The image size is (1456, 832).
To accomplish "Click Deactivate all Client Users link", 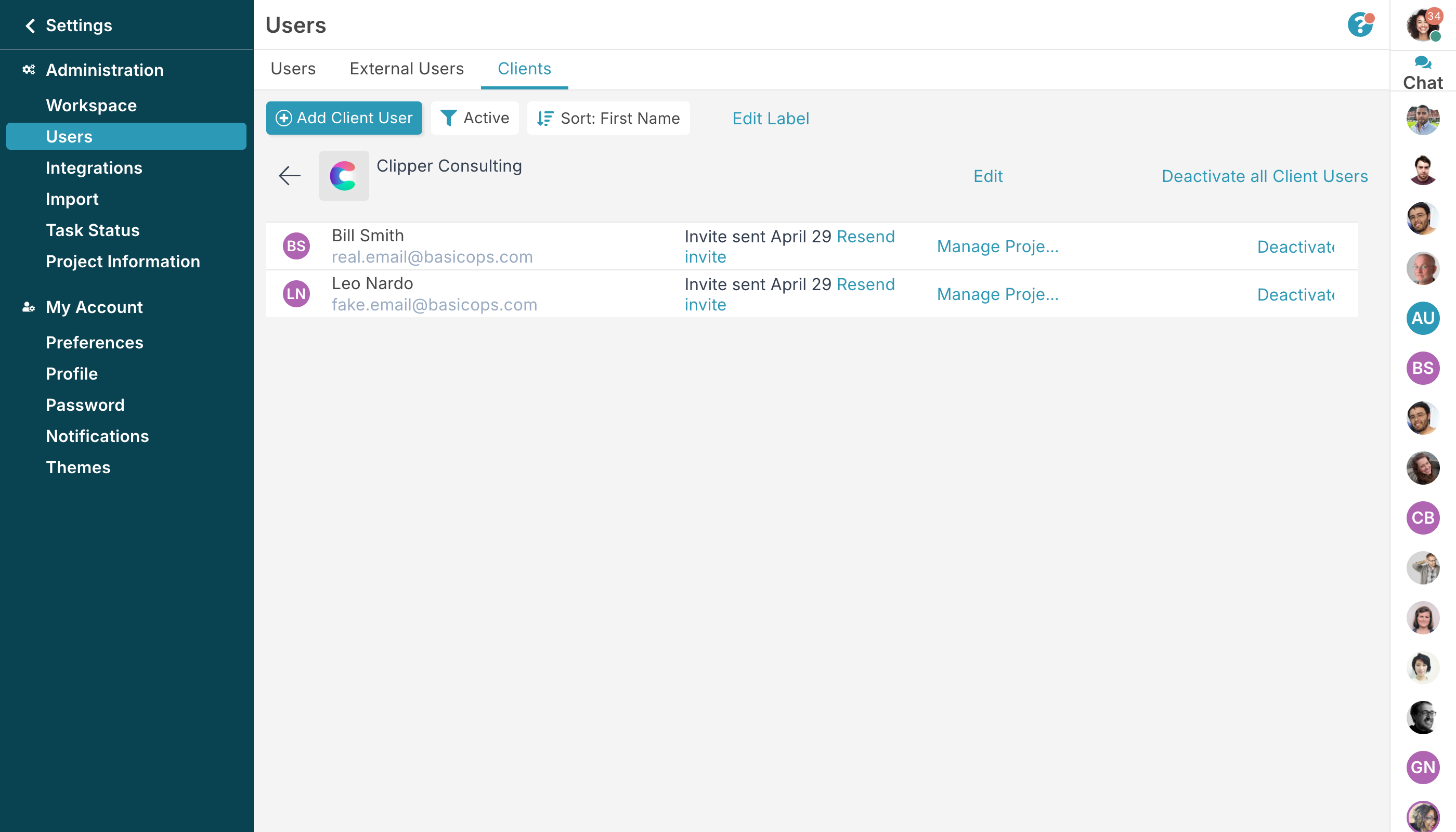I will coord(1264,176).
